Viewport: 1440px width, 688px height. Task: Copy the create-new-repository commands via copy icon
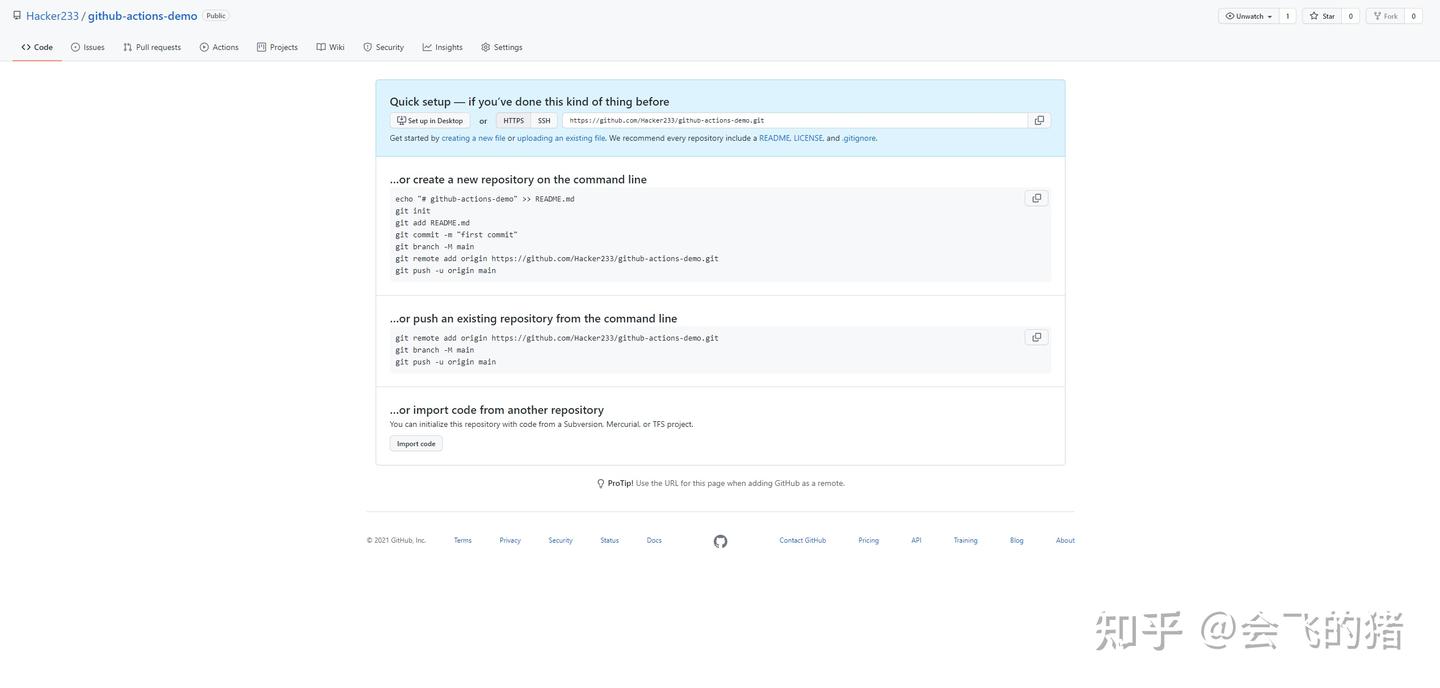pos(1036,198)
